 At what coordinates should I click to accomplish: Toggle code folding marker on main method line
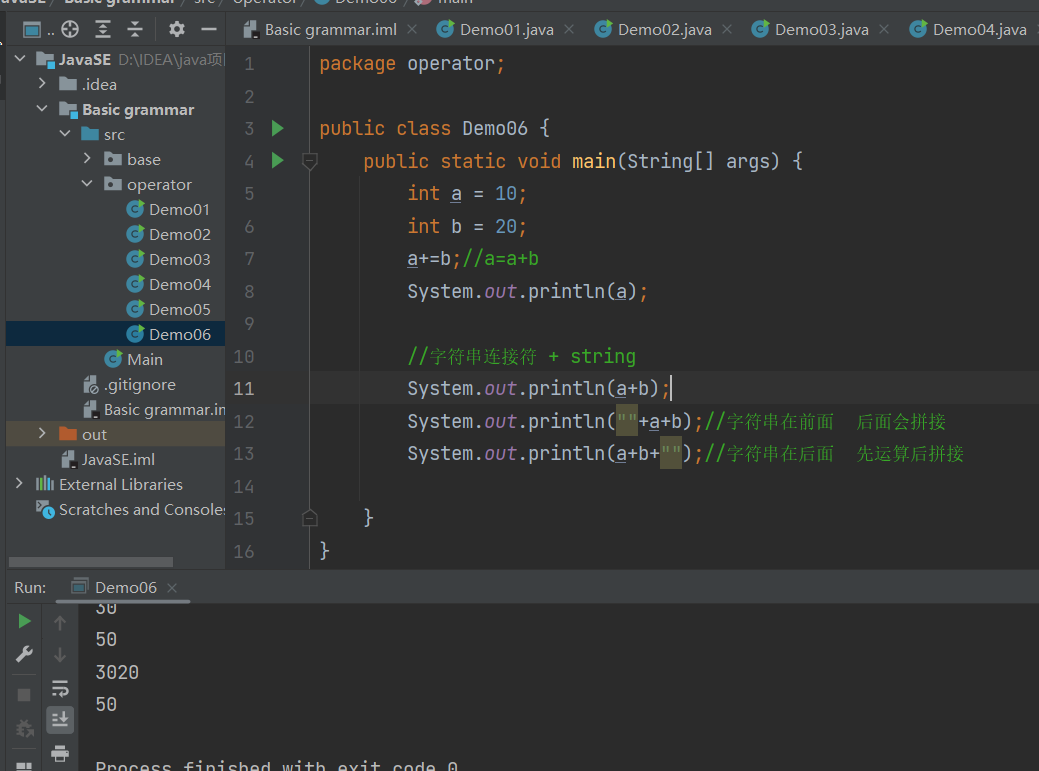pyautogui.click(x=310, y=161)
